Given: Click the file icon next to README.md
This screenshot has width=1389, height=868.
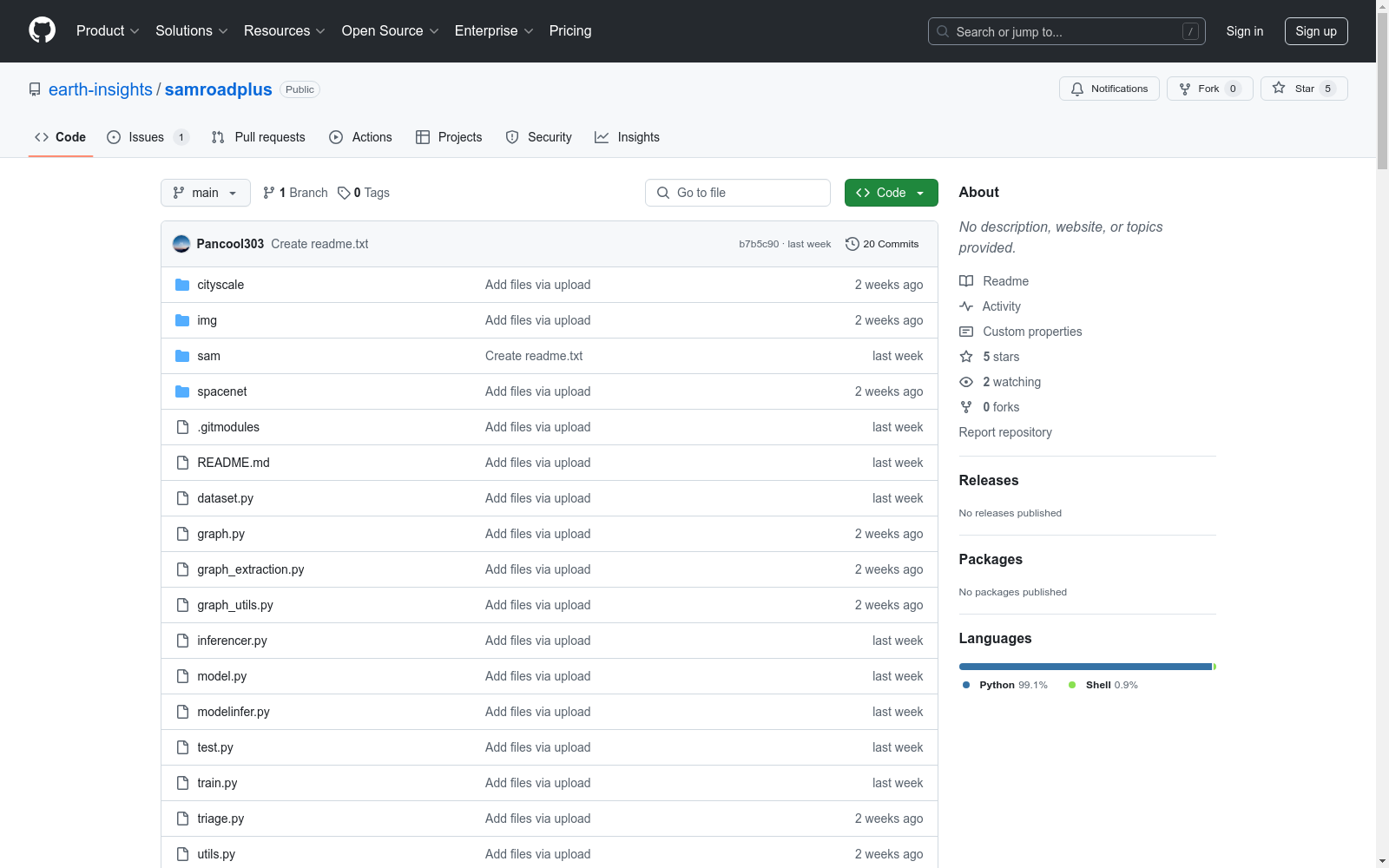Looking at the screenshot, I should [x=182, y=463].
